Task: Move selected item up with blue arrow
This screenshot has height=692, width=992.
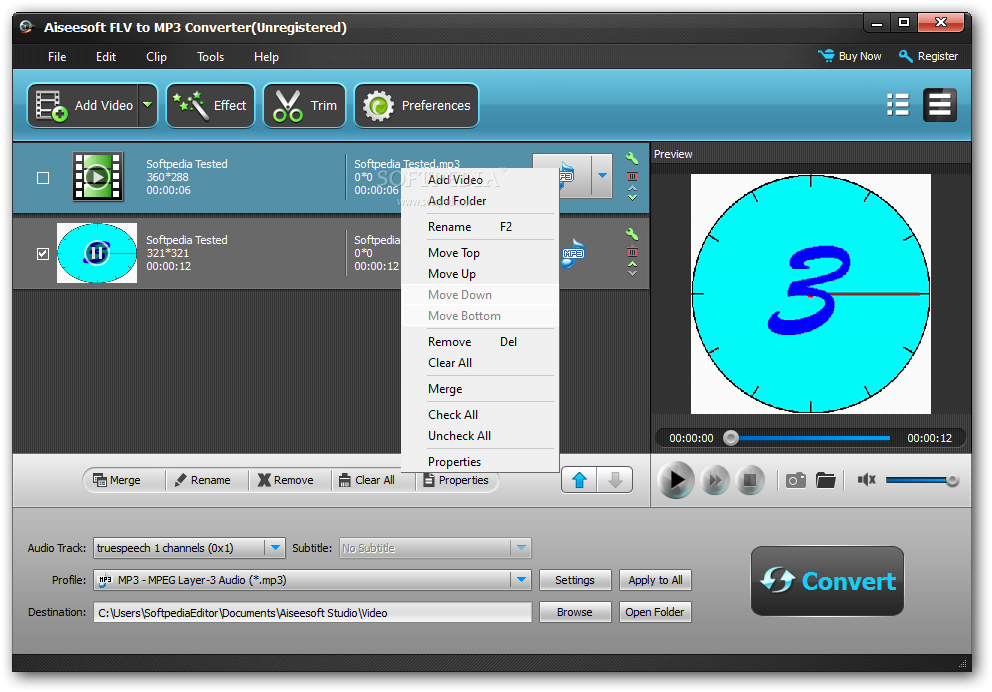Action: click(580, 480)
